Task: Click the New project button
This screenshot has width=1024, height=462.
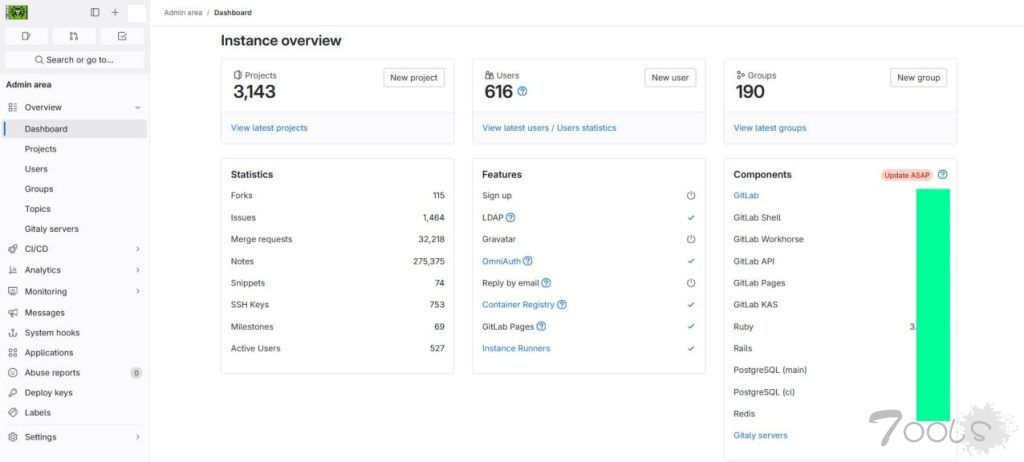Action: [414, 77]
